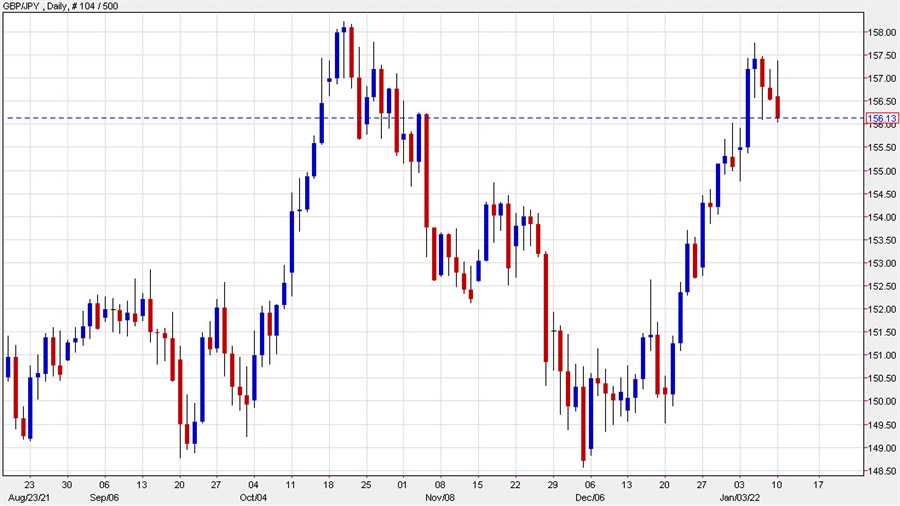Click the 157.00 price axis label
Screen dimensions: 900x506
[881, 78]
